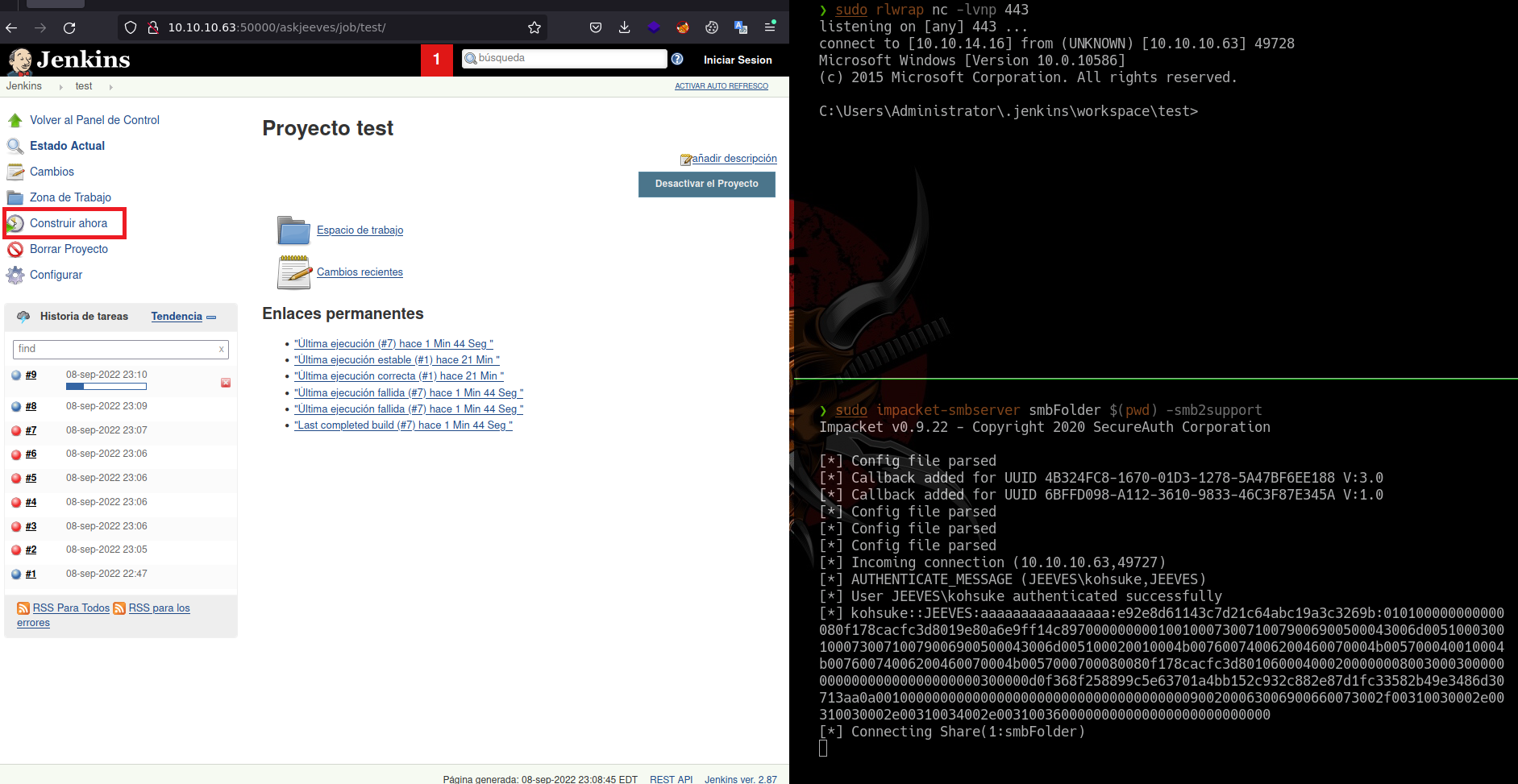The width and height of the screenshot is (1518, 784).
Task: Click the green up-arrow Volver icon
Action: pyautogui.click(x=15, y=121)
